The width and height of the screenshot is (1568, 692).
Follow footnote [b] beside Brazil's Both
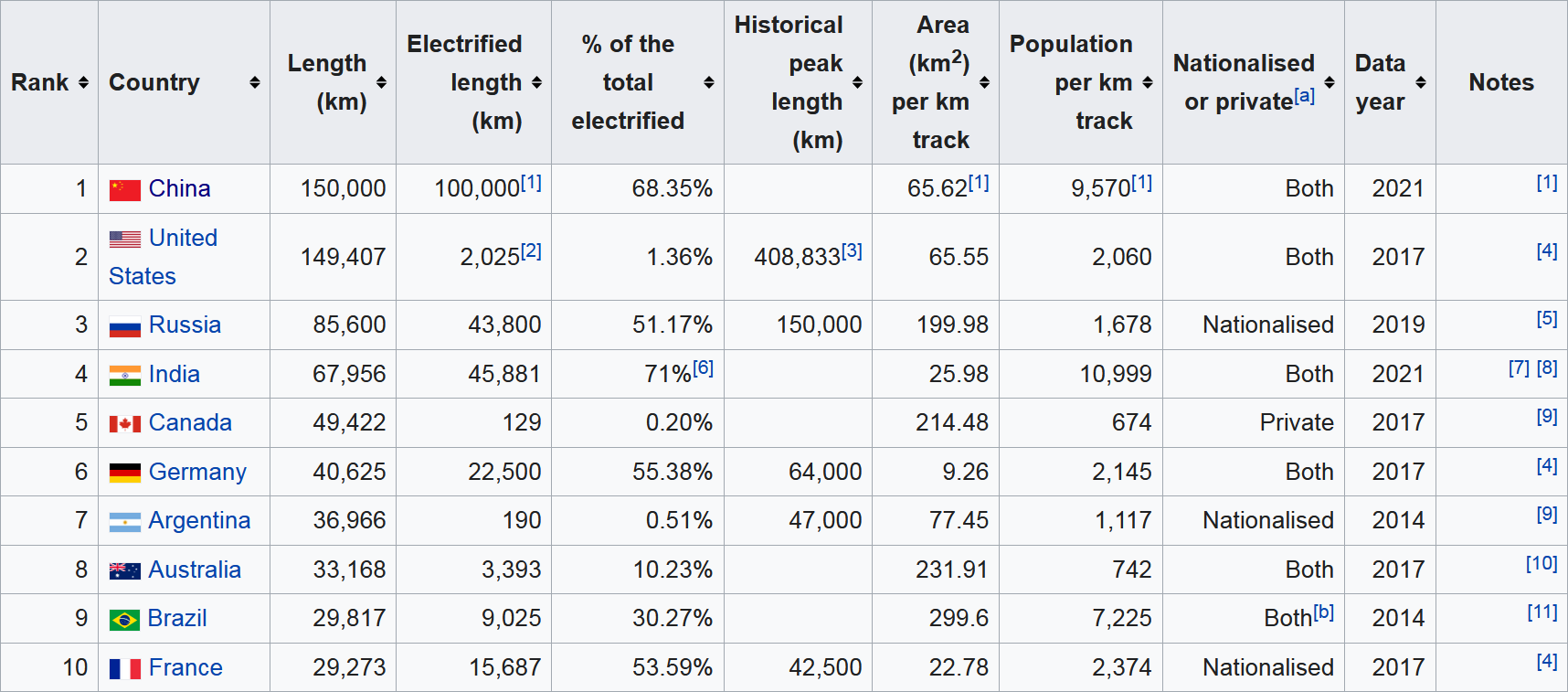tap(1324, 612)
